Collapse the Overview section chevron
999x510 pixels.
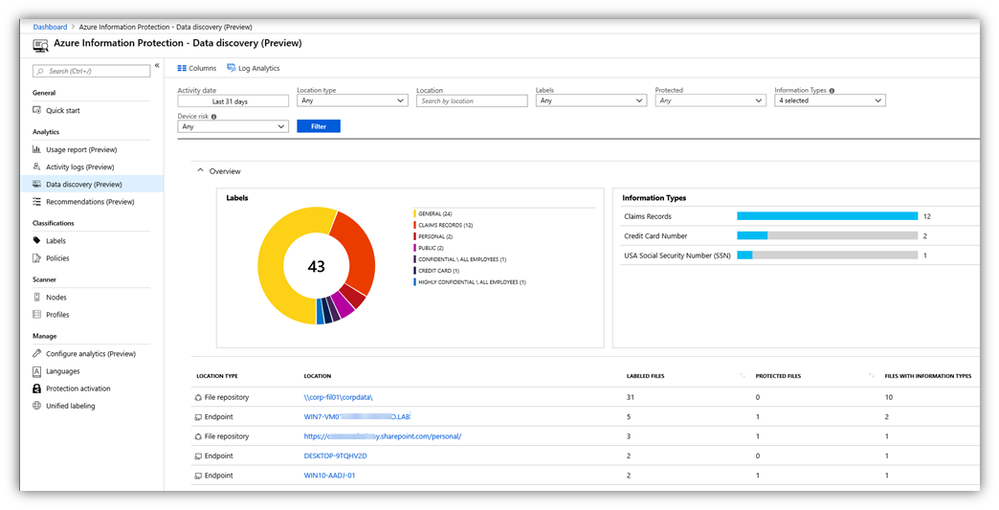tap(200, 171)
